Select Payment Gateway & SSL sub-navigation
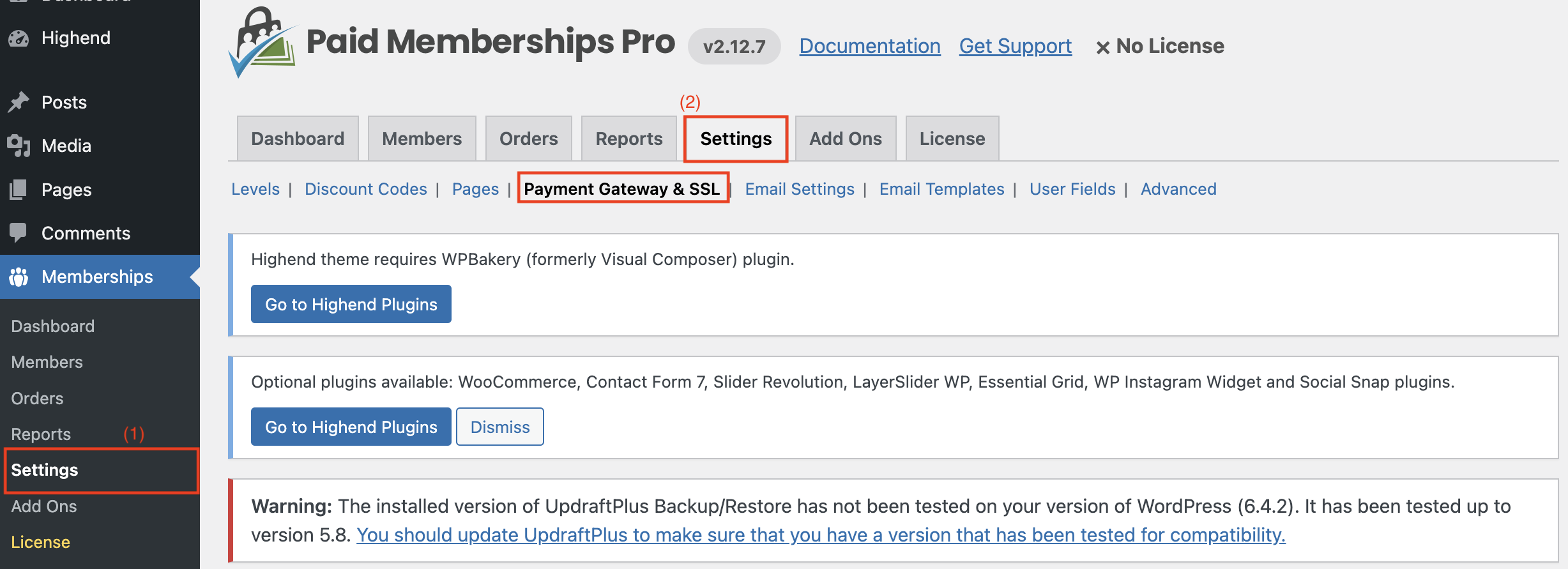 621,189
